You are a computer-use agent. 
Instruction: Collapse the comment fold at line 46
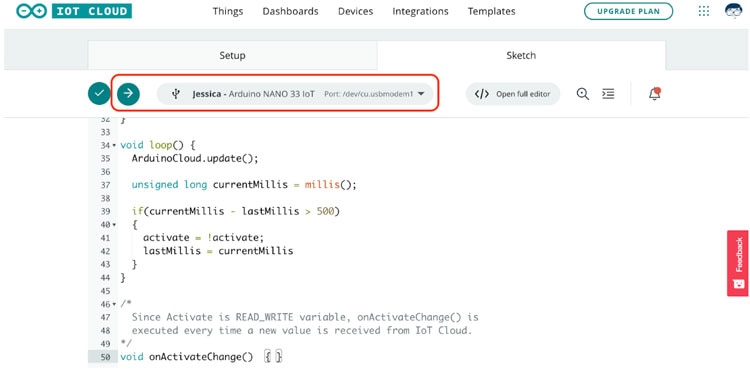(x=114, y=304)
